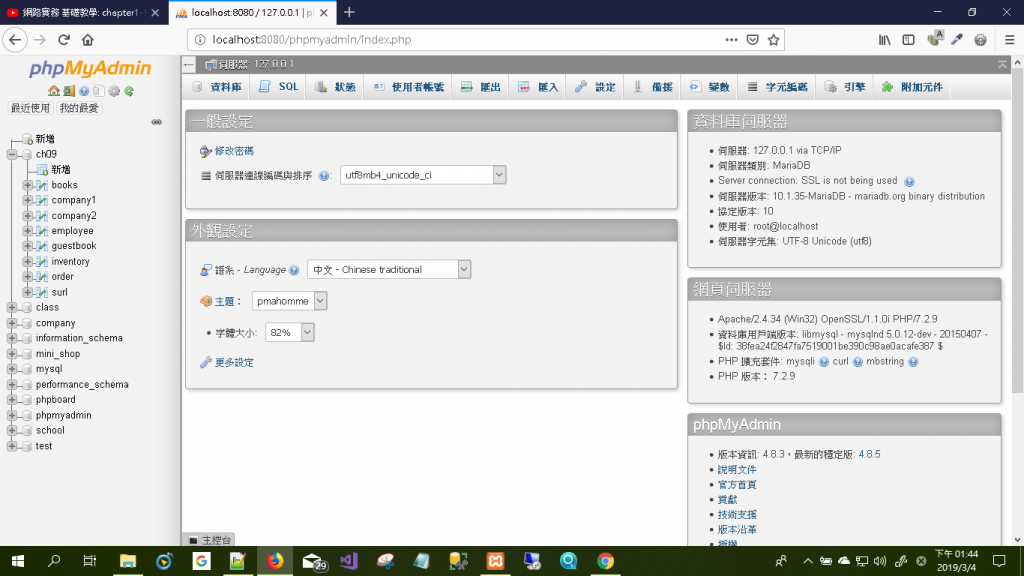Open the 匯入 (Import) tab
Viewport: 1024px width, 576px height.
click(538, 87)
